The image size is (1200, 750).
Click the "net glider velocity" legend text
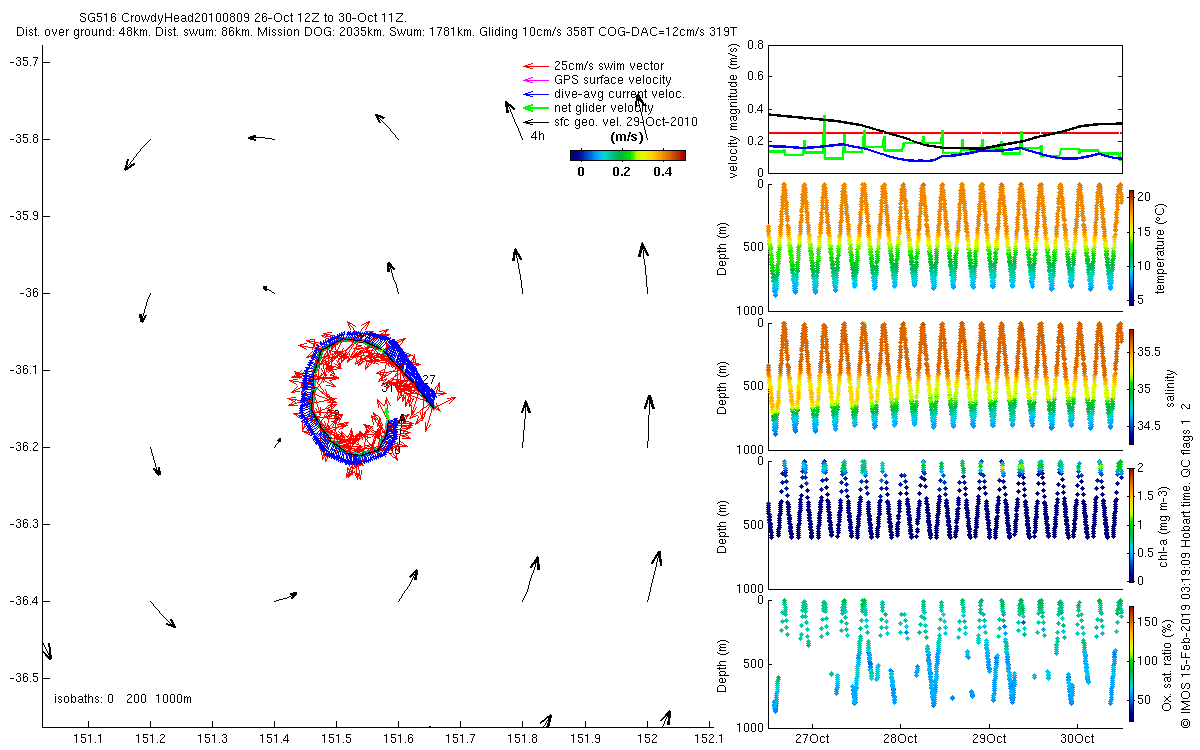[x=604, y=108]
